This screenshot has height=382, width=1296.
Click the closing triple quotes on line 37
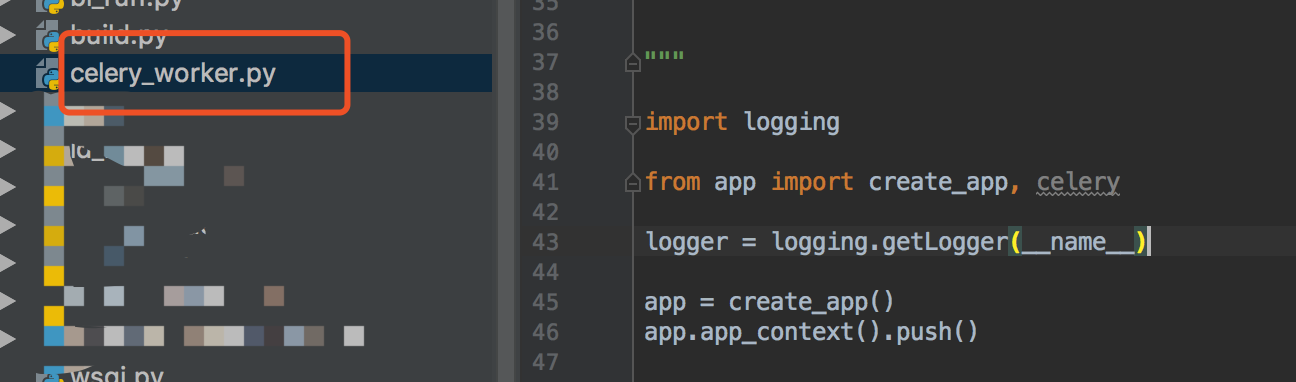tap(664, 56)
